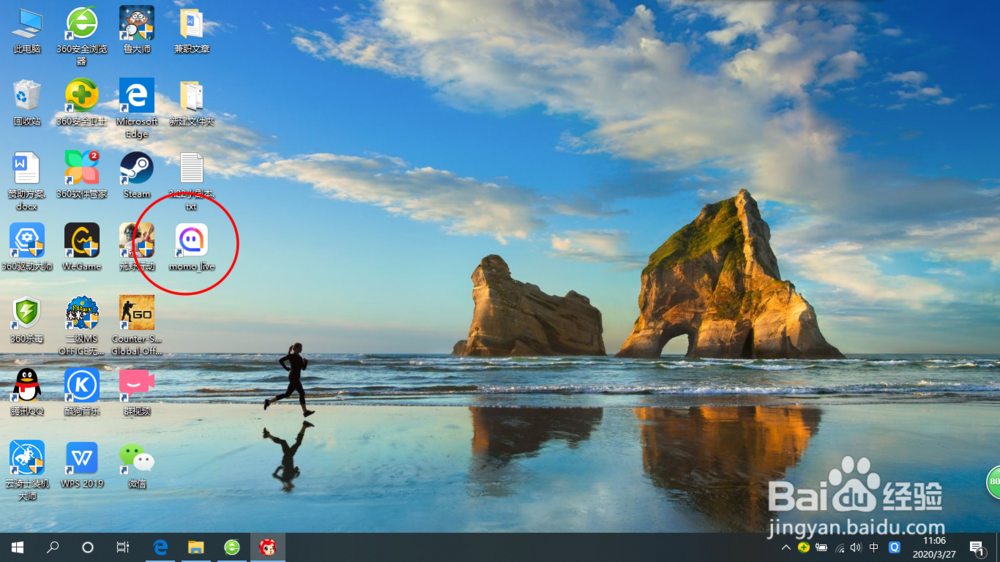Open 360 security tray icon

(804, 547)
